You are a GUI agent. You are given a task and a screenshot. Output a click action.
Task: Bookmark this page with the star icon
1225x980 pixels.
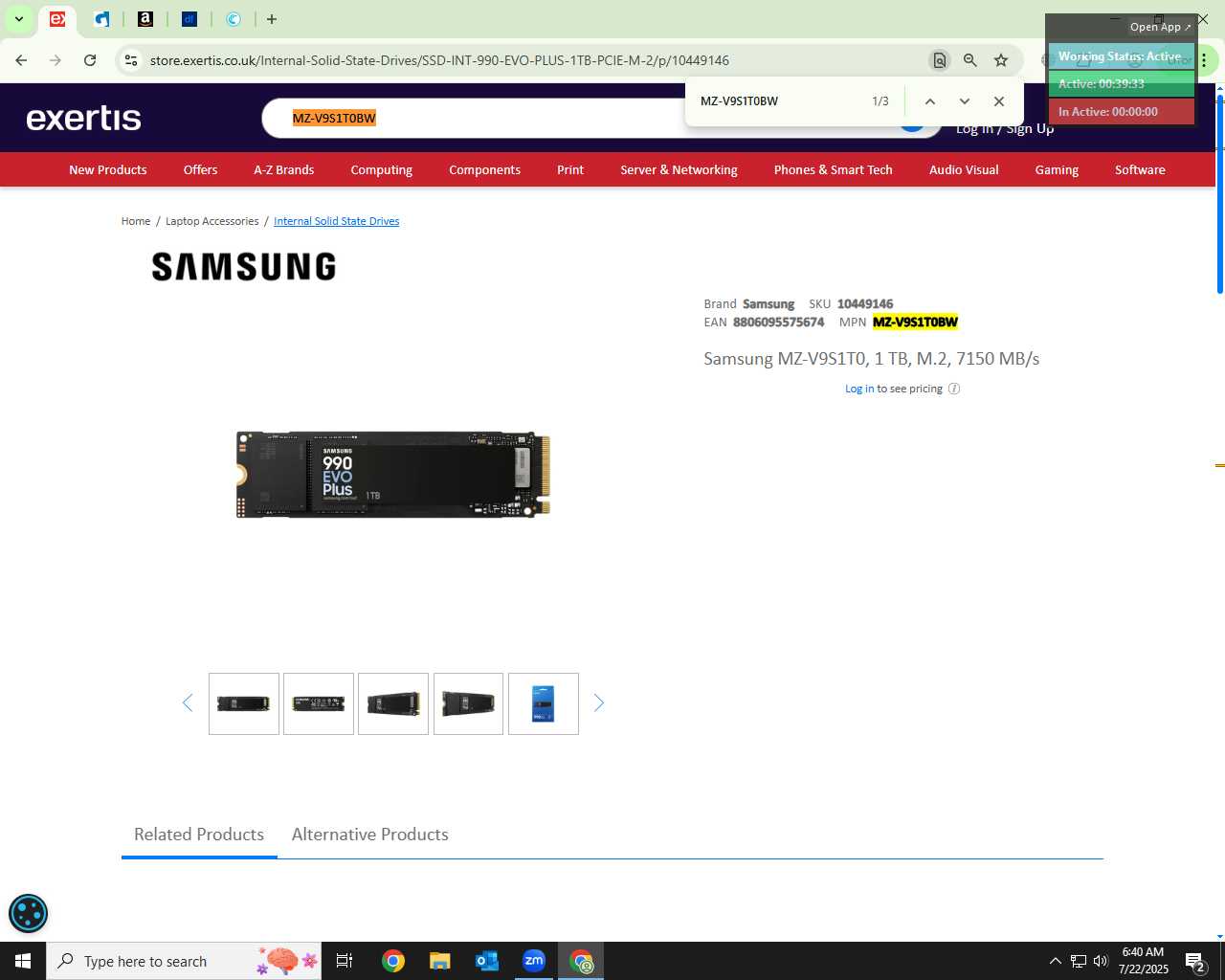(x=1001, y=60)
